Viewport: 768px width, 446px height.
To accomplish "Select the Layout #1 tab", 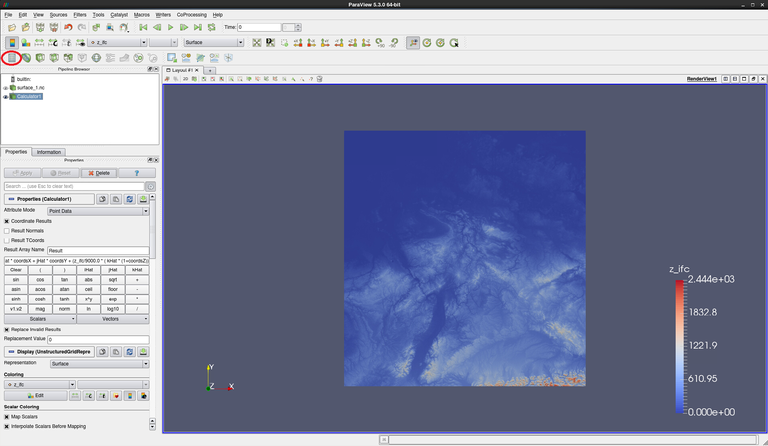I will pos(182,70).
